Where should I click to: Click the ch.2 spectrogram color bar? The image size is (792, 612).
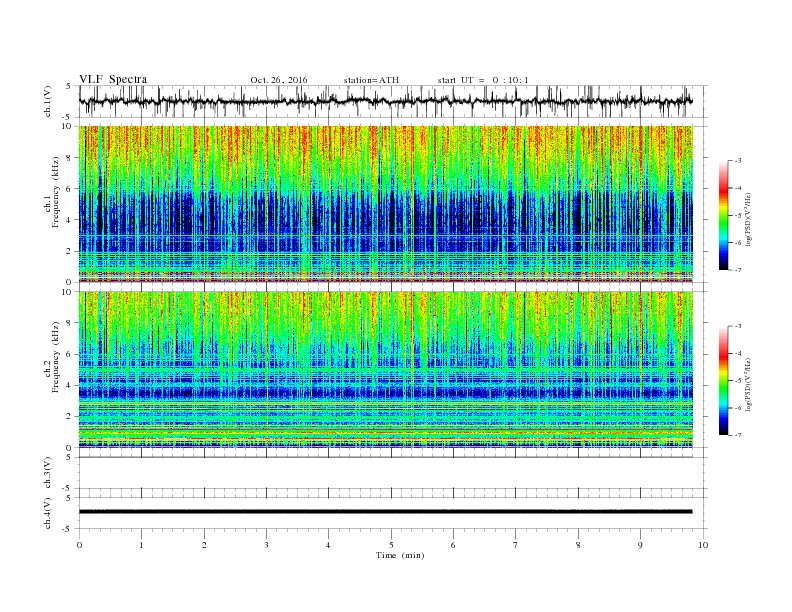click(x=724, y=381)
